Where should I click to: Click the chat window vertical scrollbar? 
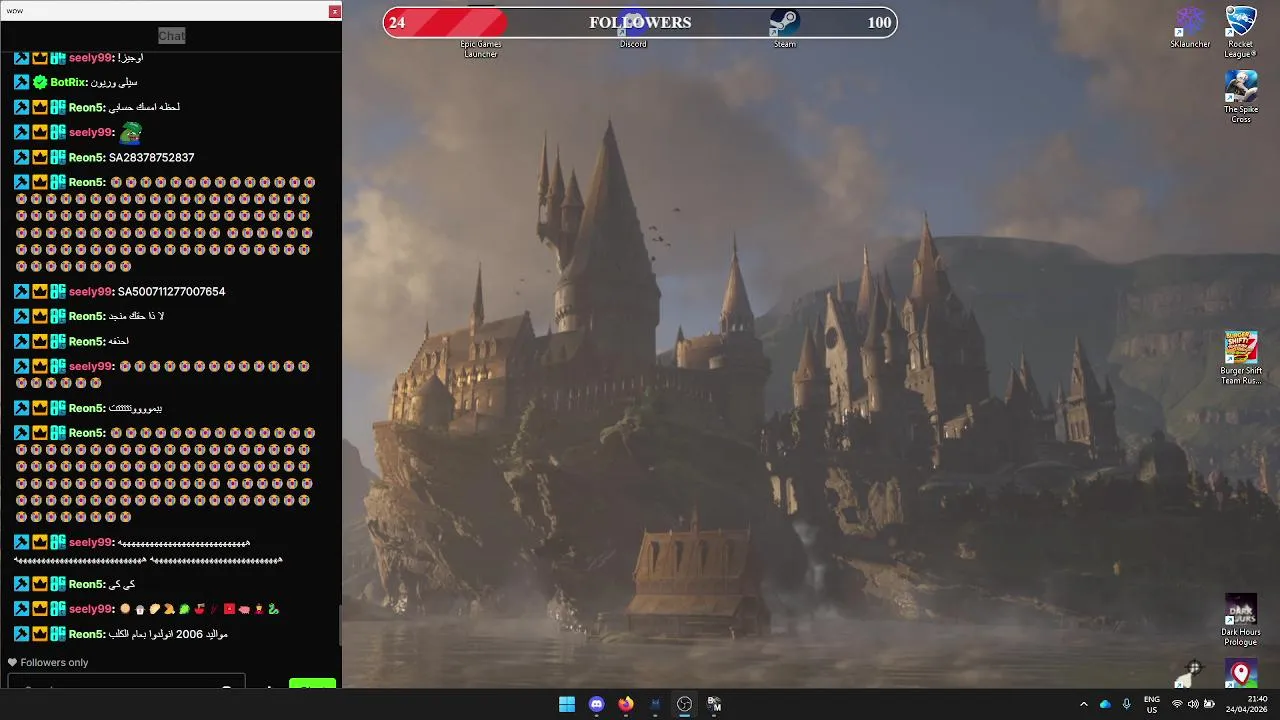pyautogui.click(x=340, y=626)
